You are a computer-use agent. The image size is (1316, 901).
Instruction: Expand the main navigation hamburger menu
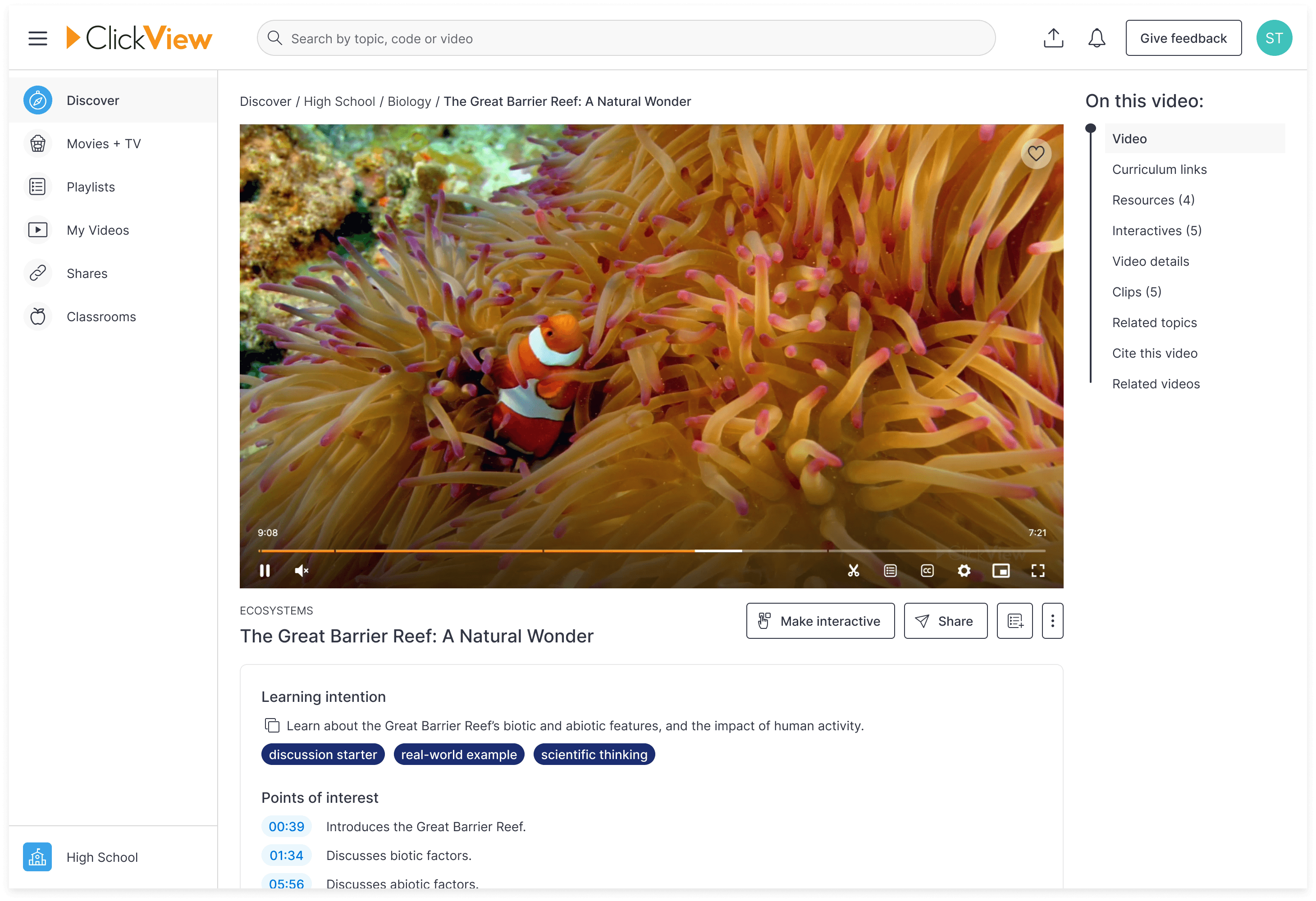point(37,38)
